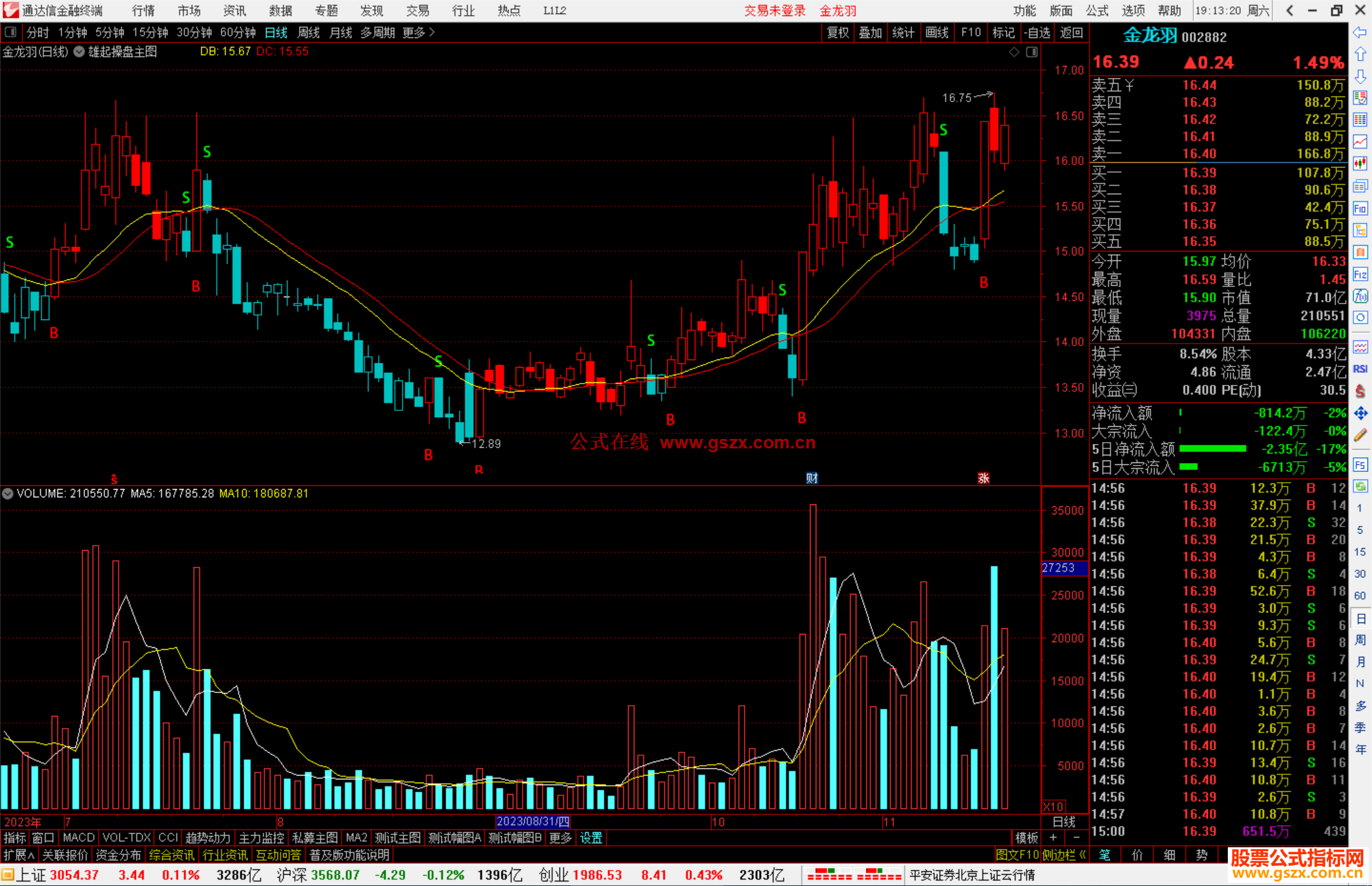Image resolution: width=1372 pixels, height=886 pixels.
Task: Open the F10 info icon in sidebar
Action: (x=1360, y=208)
